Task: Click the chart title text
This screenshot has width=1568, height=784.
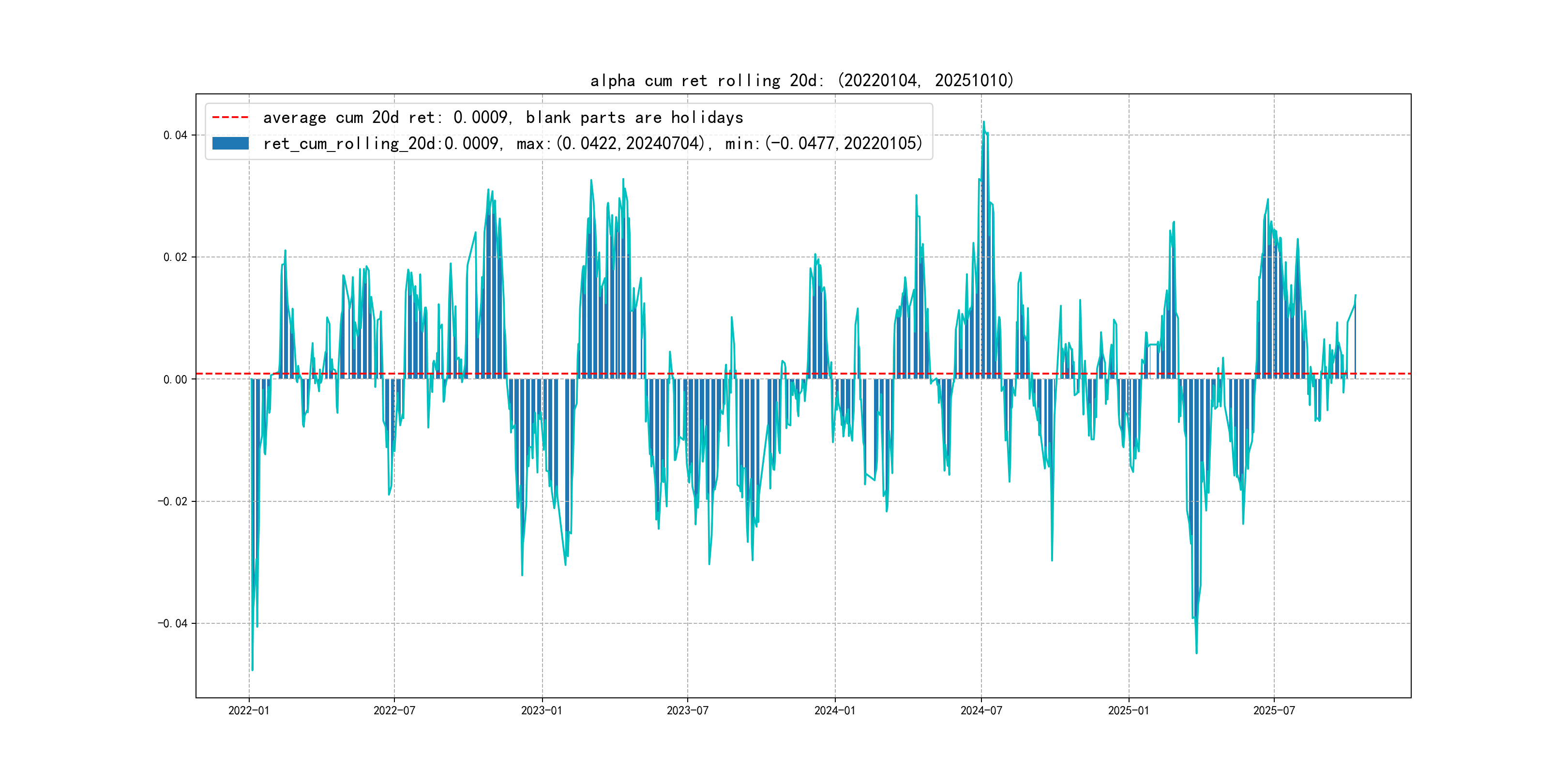Action: [x=802, y=80]
